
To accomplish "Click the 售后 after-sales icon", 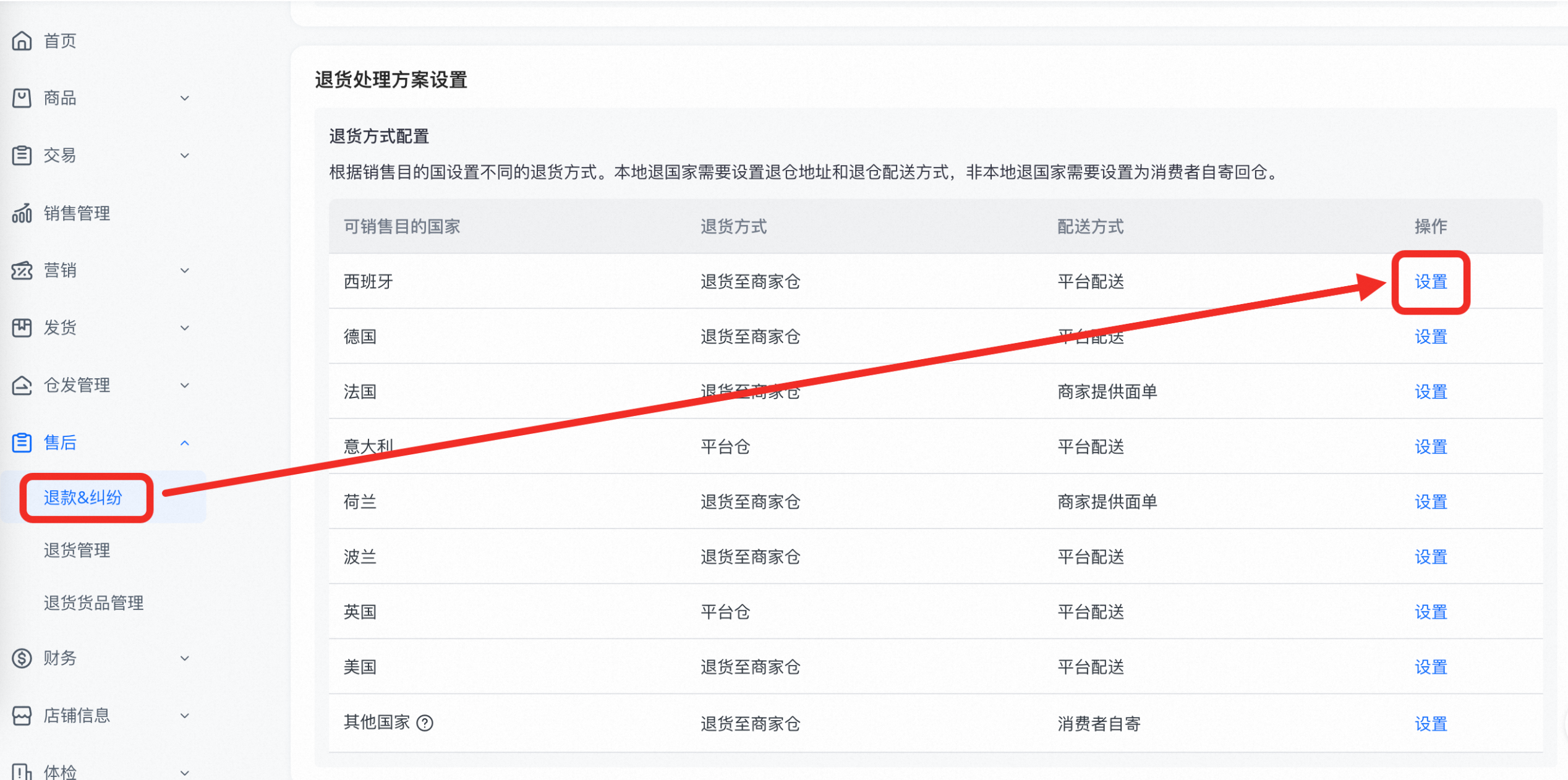I will 22,443.
